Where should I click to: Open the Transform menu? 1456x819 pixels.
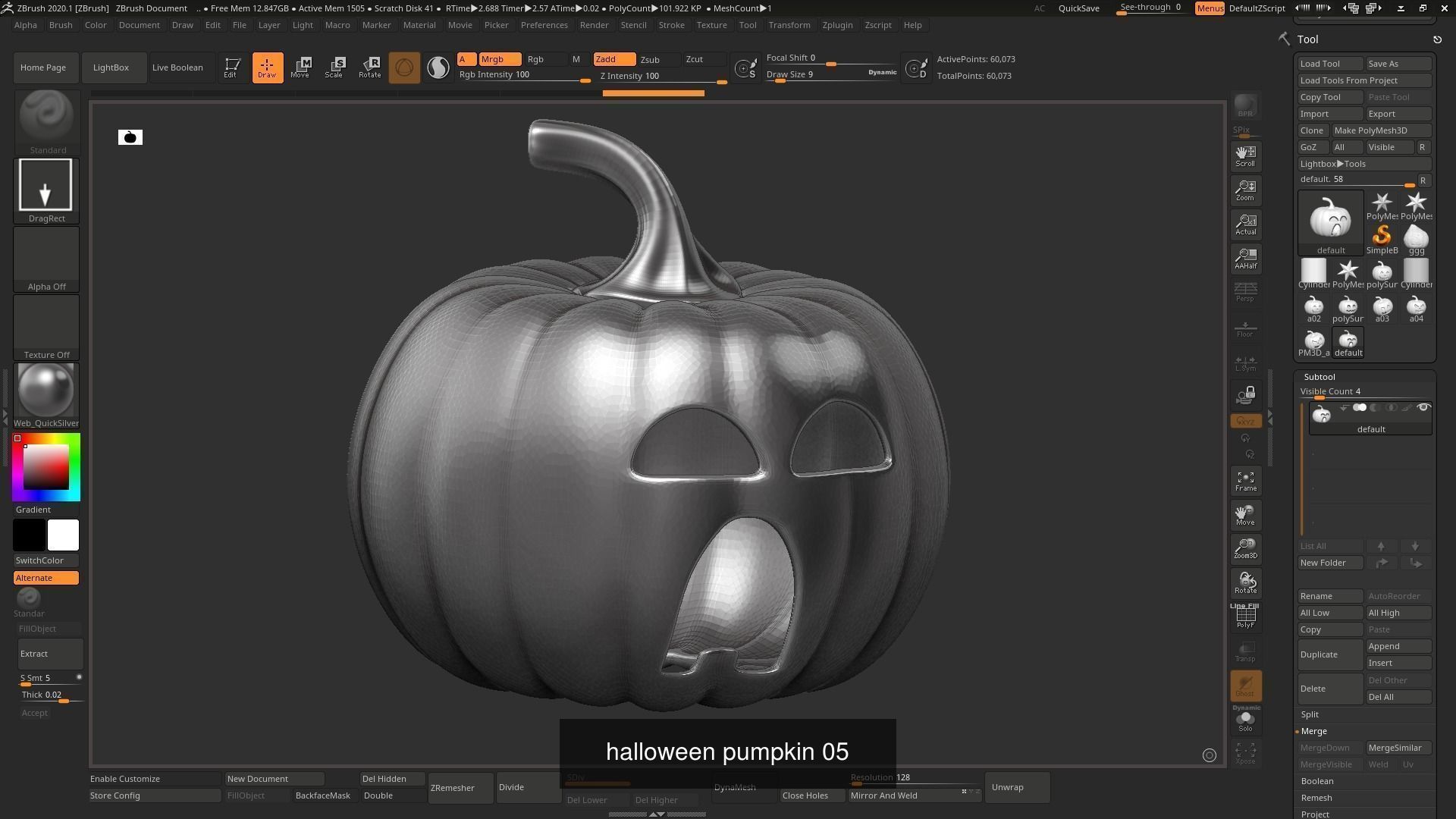(x=789, y=25)
